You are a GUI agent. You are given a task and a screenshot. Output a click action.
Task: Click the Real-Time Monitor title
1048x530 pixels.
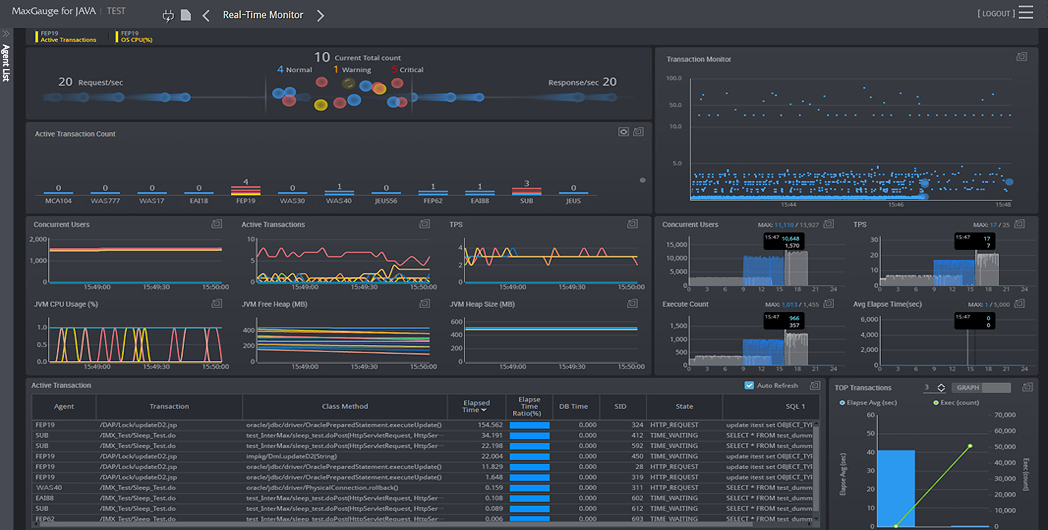coord(263,15)
